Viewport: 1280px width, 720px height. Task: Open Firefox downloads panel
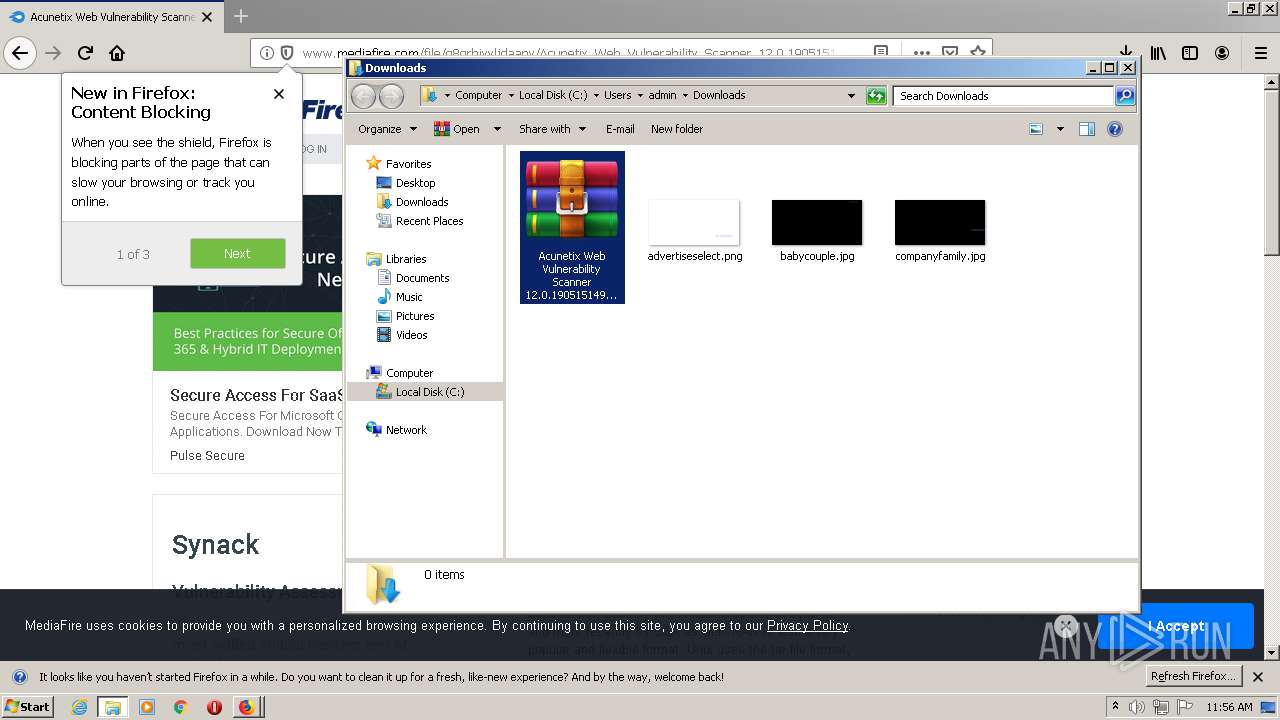tap(1125, 53)
